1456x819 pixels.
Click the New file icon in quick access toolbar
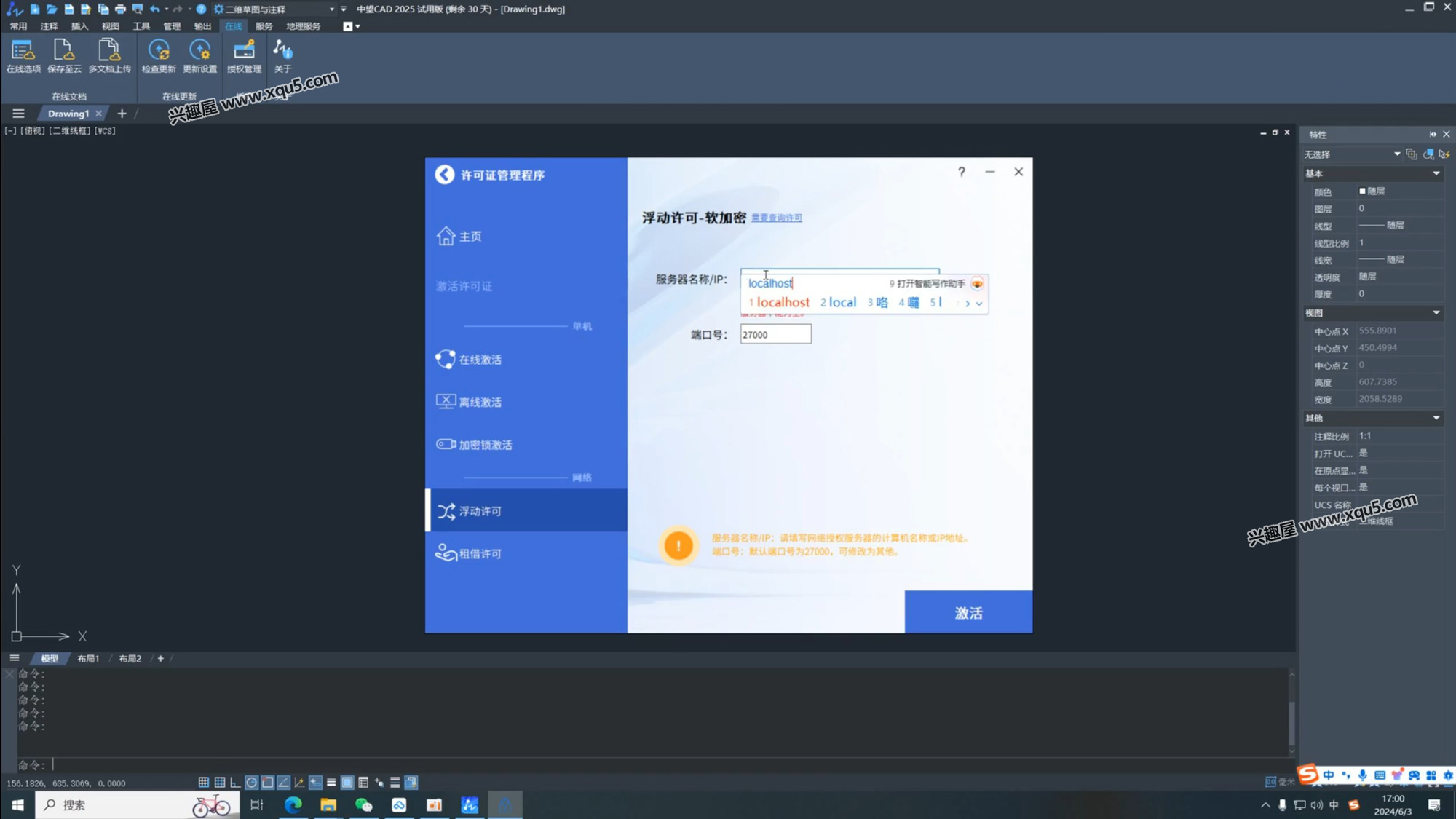[34, 9]
